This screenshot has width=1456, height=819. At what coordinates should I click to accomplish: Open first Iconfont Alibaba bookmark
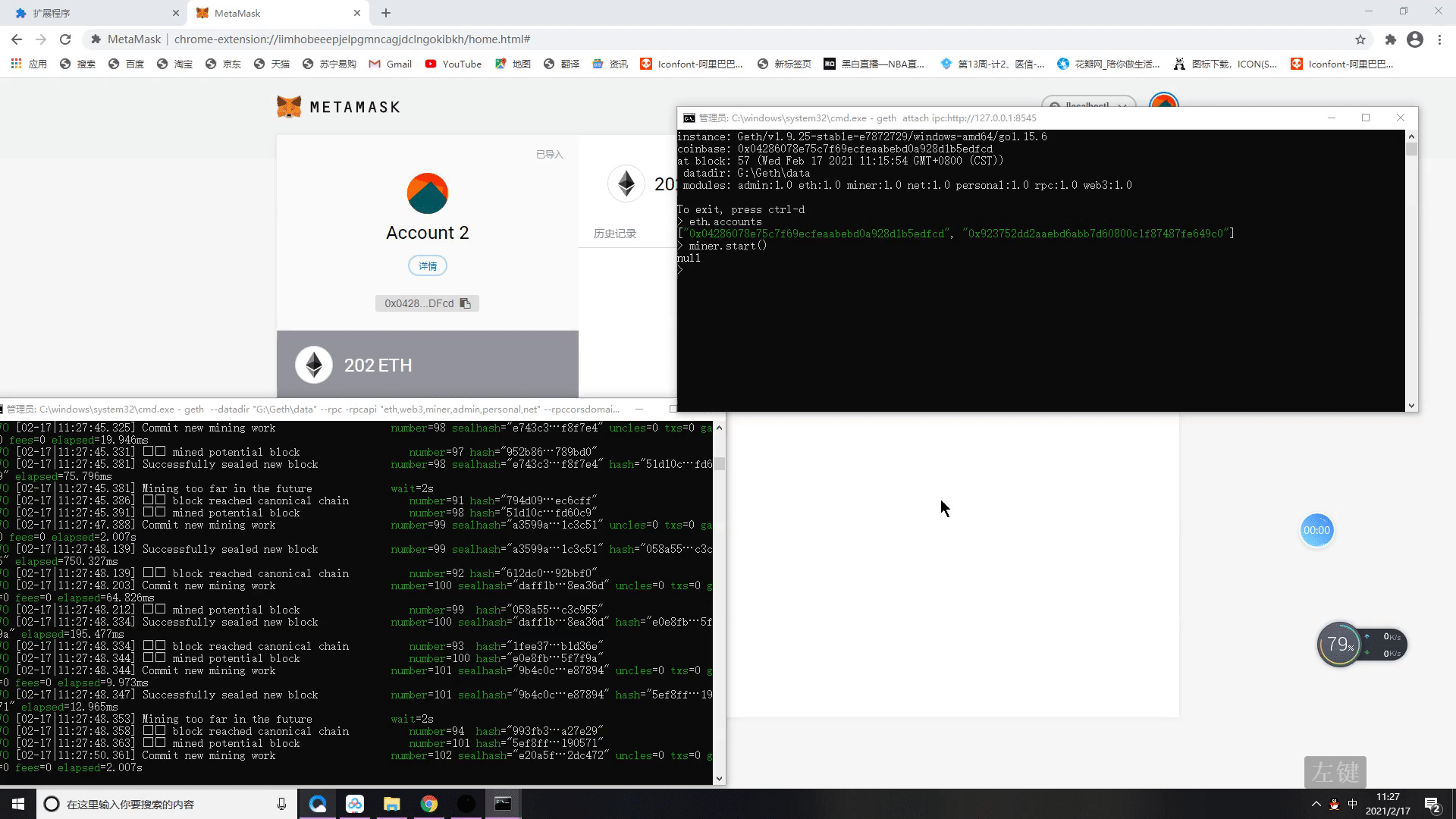click(692, 64)
